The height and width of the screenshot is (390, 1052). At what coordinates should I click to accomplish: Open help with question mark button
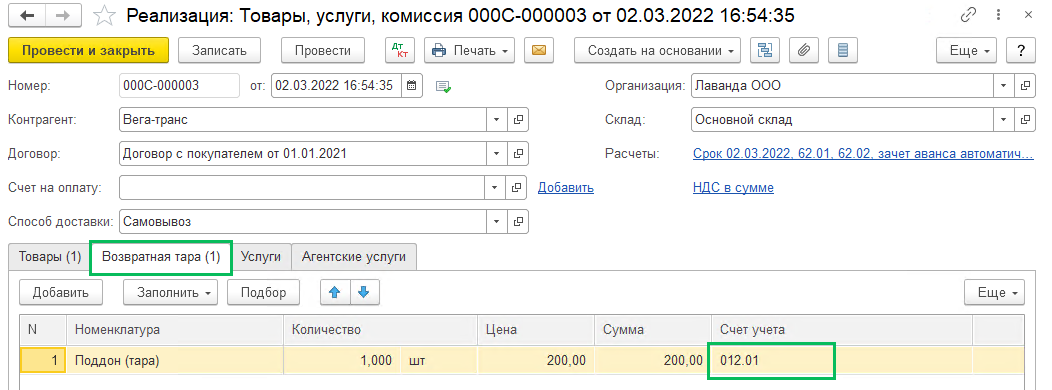1022,50
